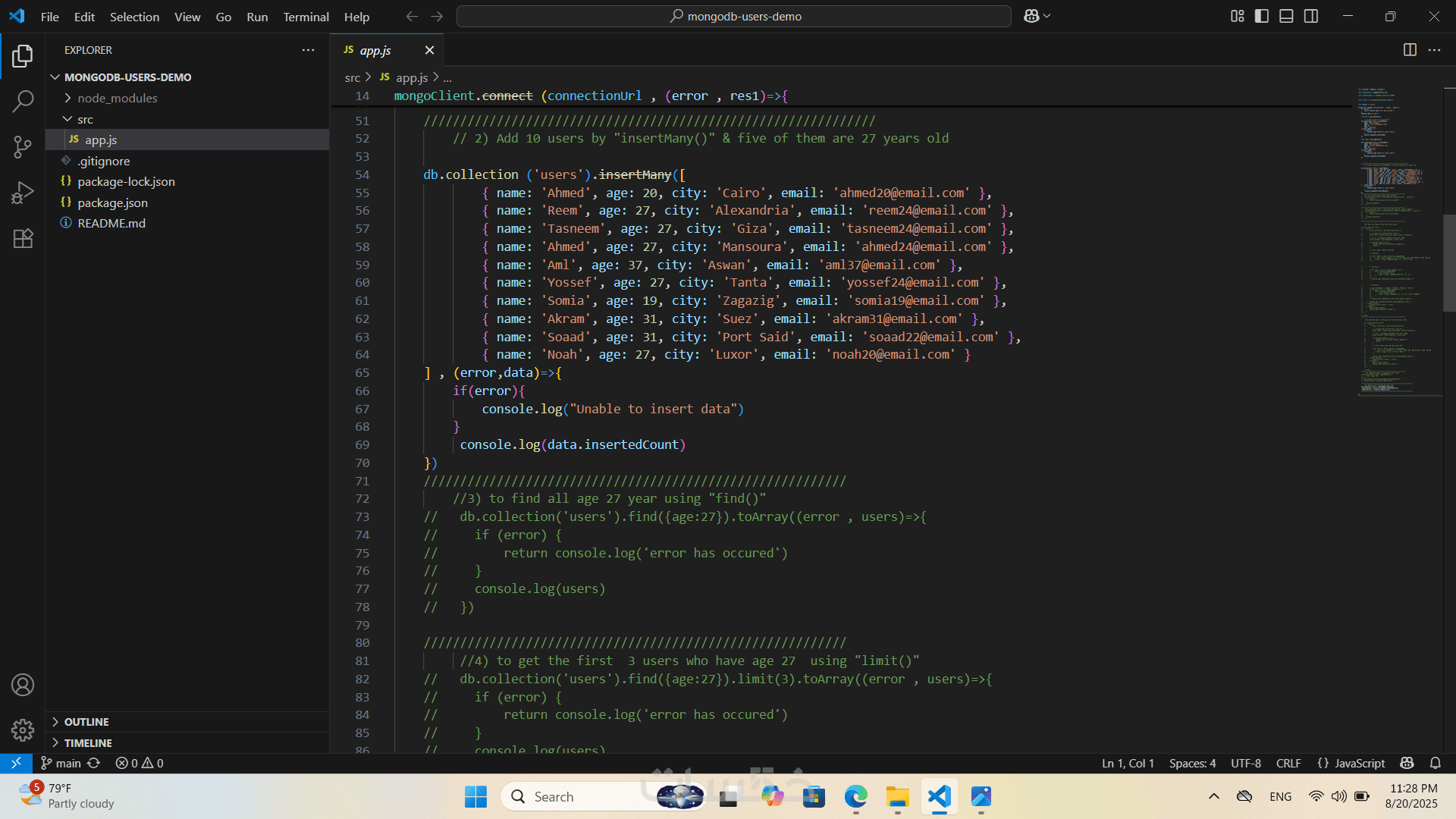Open the Manage gear settings
This screenshot has width=1456, height=819.
(x=23, y=730)
